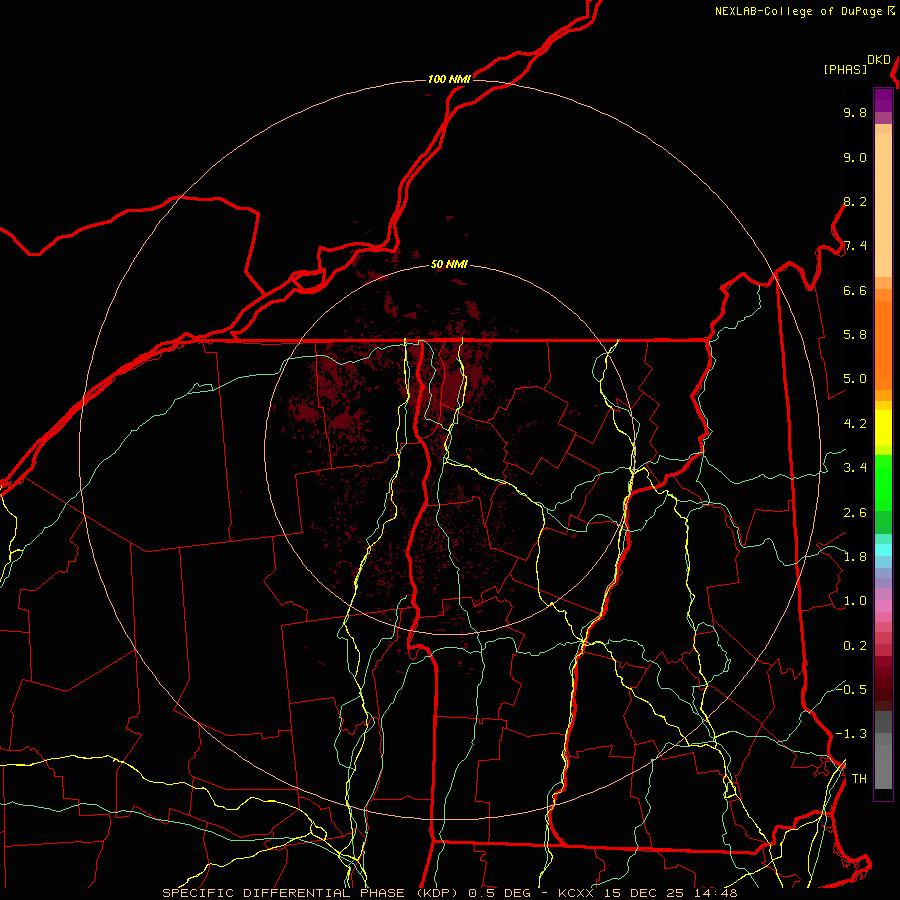The height and width of the screenshot is (900, 900).
Task: Click the 50 NMI range ring label
Action: coord(449,265)
